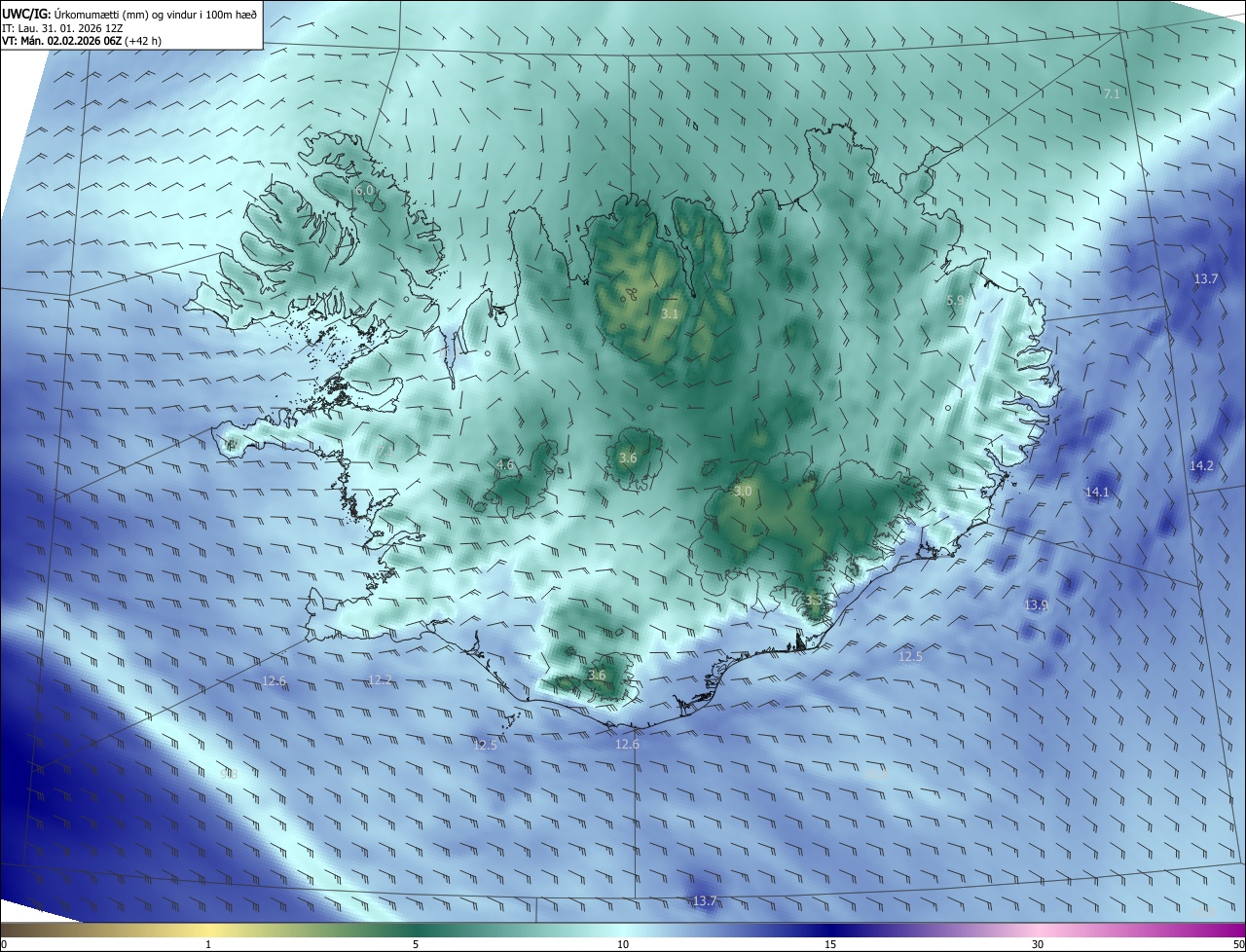Click the '1' tick on the color scale
The width and height of the screenshot is (1246, 952).
[x=208, y=944]
